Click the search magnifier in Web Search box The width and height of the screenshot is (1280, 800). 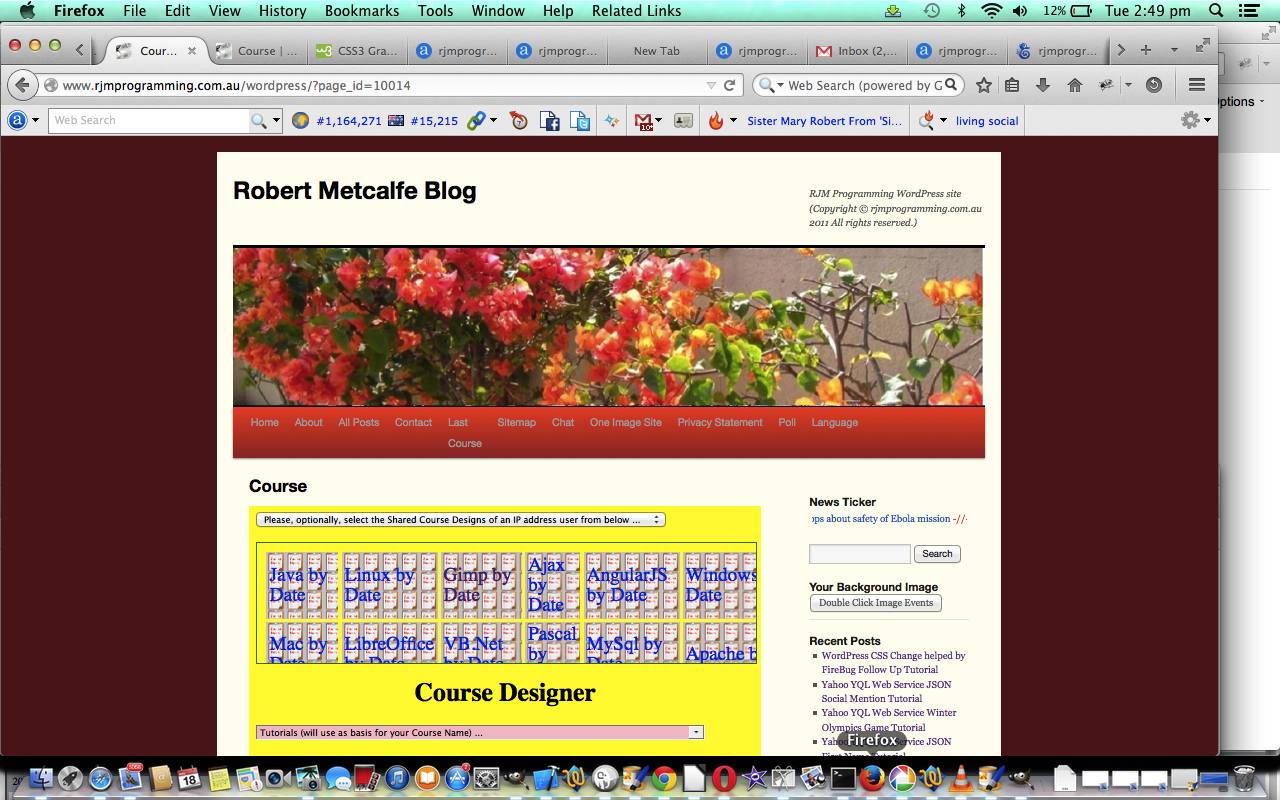pos(952,85)
